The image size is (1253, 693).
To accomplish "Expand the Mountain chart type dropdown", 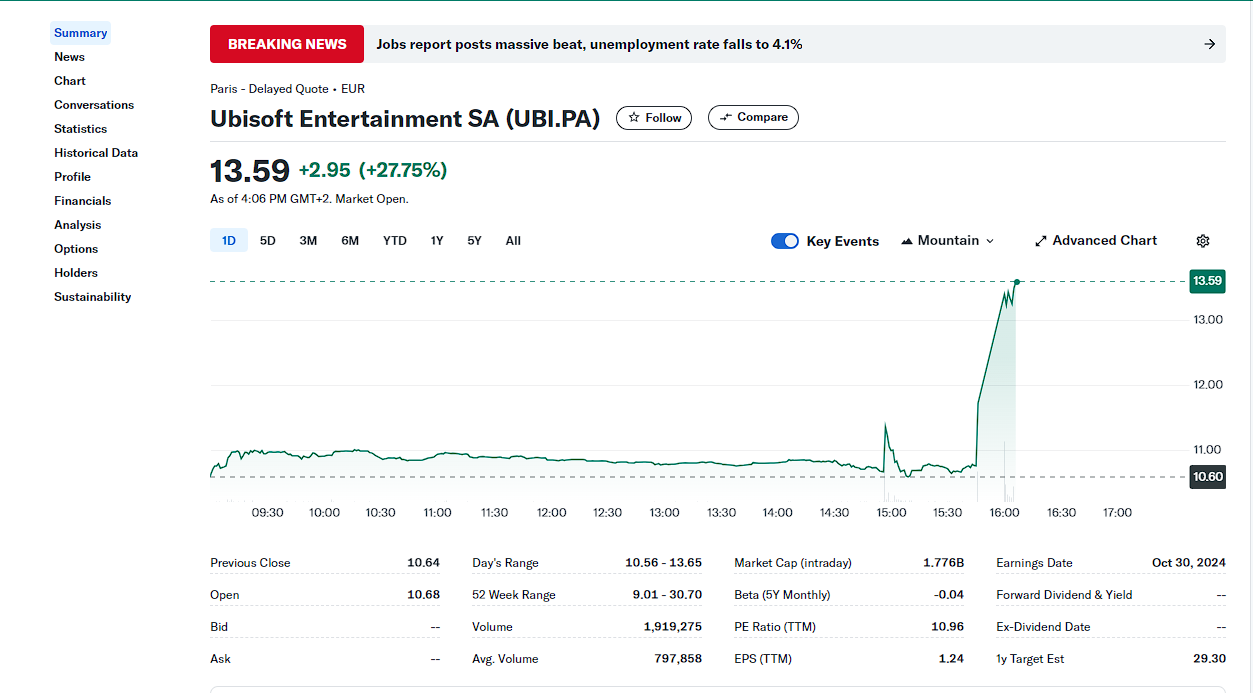I will 947,241.
